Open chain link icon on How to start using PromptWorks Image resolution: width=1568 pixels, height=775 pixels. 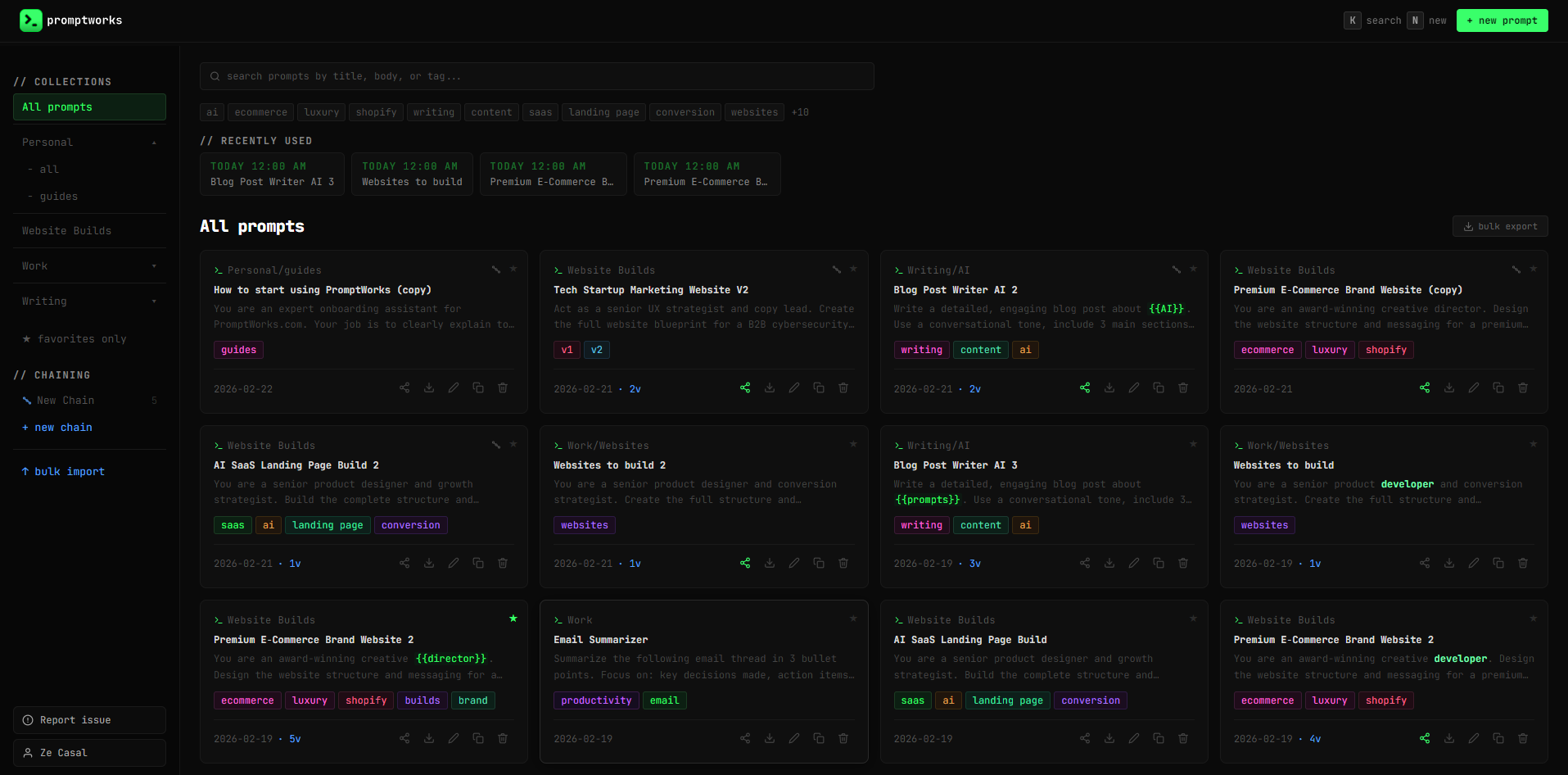[495, 269]
